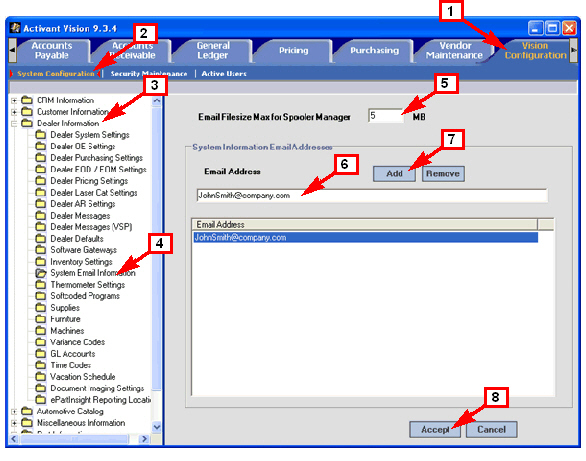586x461 pixels.
Task: Click Thermometer Settings folder icon
Action: click(x=41, y=285)
